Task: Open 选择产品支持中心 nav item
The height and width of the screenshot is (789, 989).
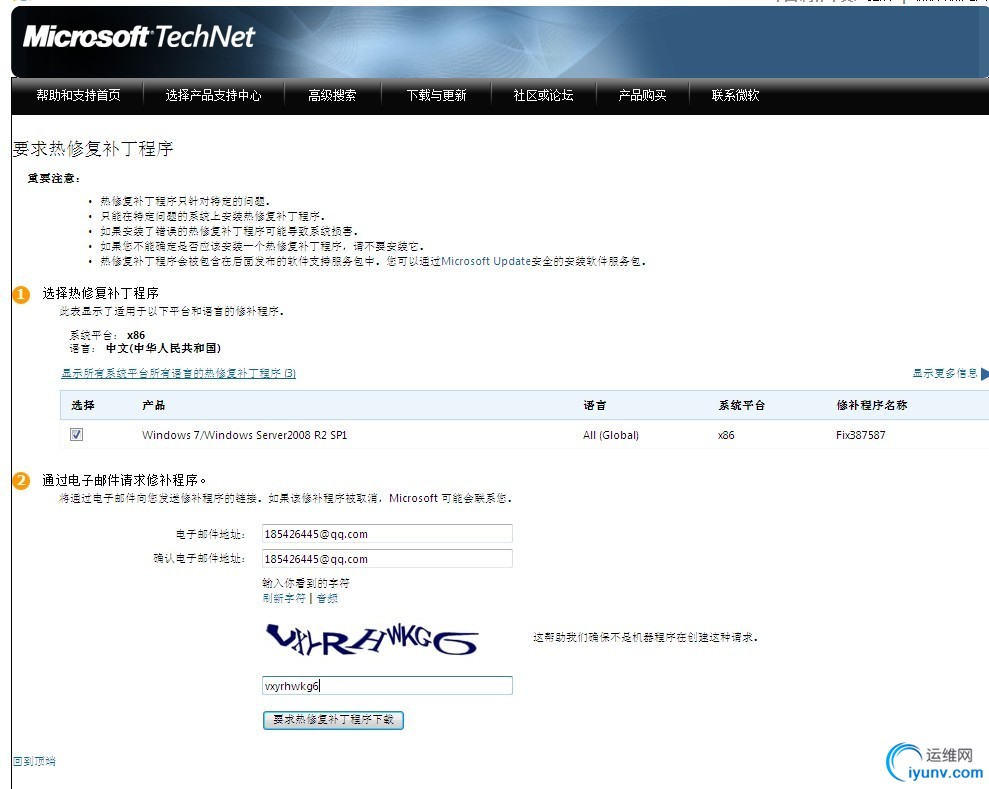Action: click(x=213, y=95)
